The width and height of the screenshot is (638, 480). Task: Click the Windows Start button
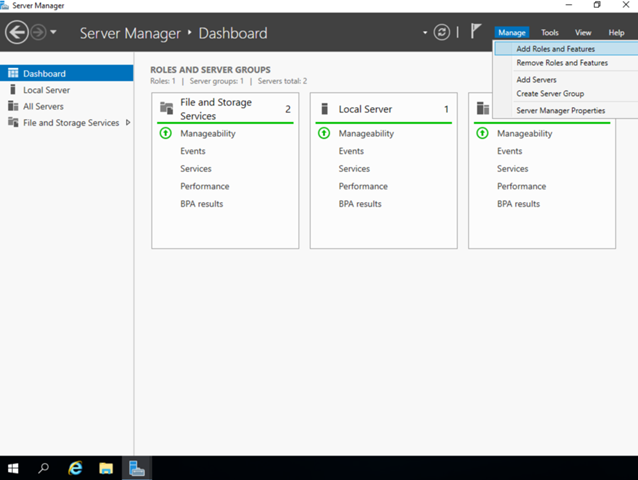coord(13,468)
